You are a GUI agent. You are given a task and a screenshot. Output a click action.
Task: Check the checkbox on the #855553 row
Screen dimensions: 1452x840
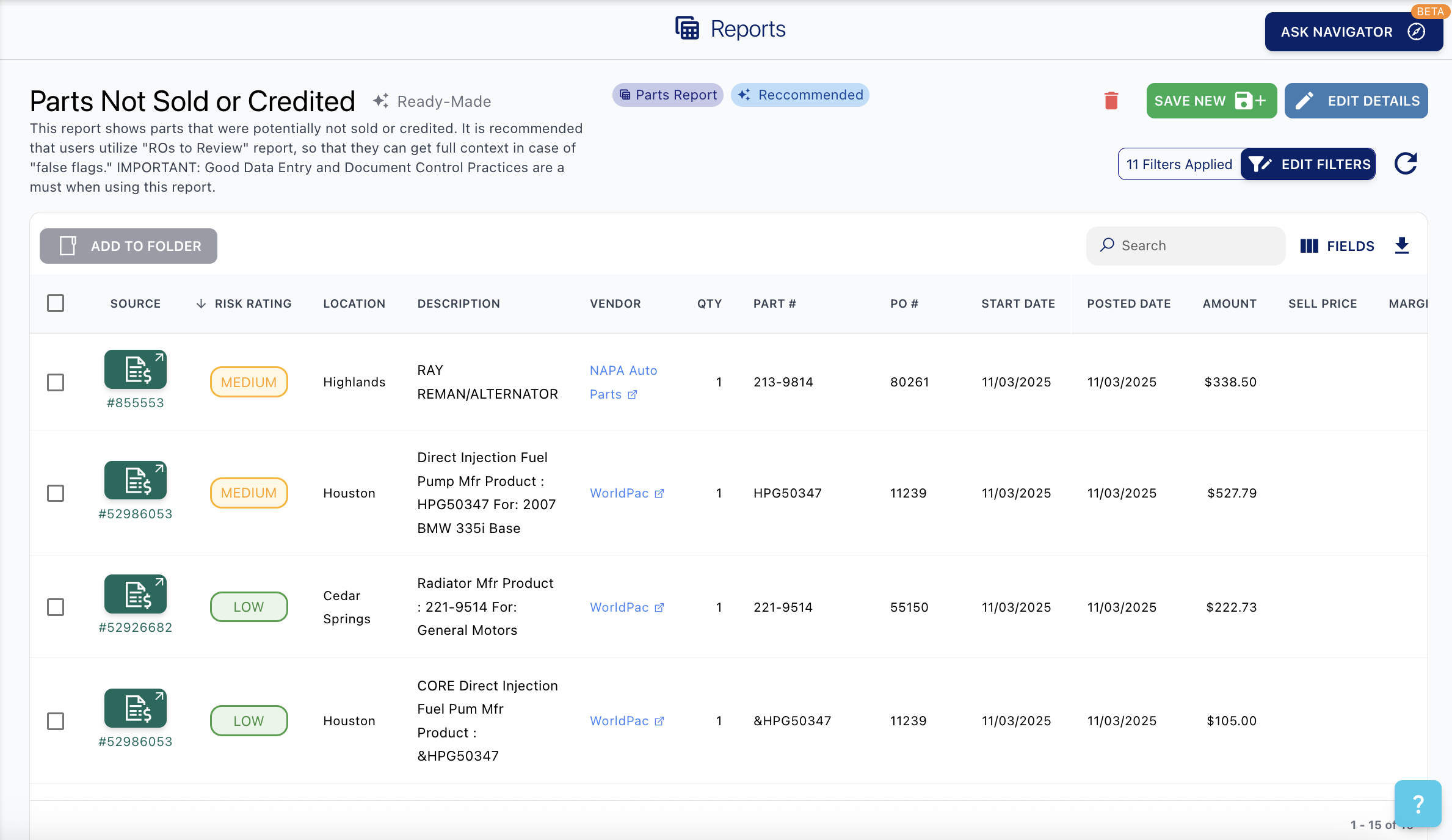coord(56,383)
